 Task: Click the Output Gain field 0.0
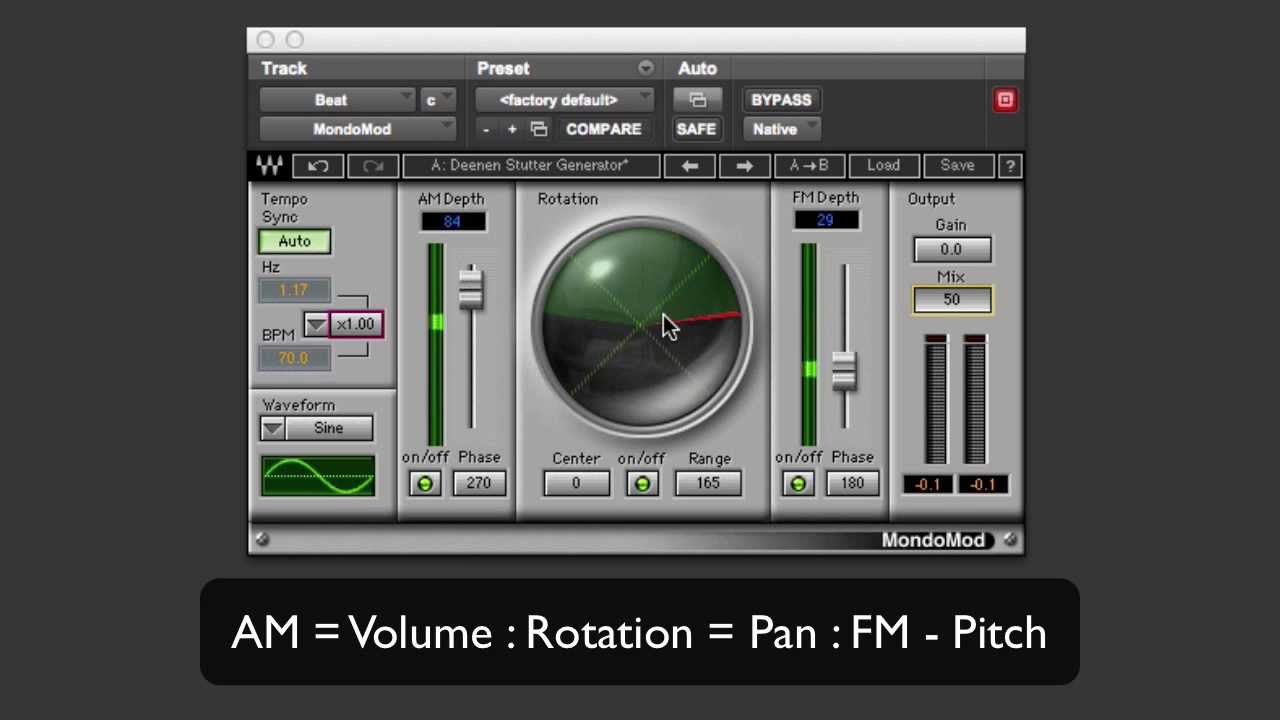951,249
